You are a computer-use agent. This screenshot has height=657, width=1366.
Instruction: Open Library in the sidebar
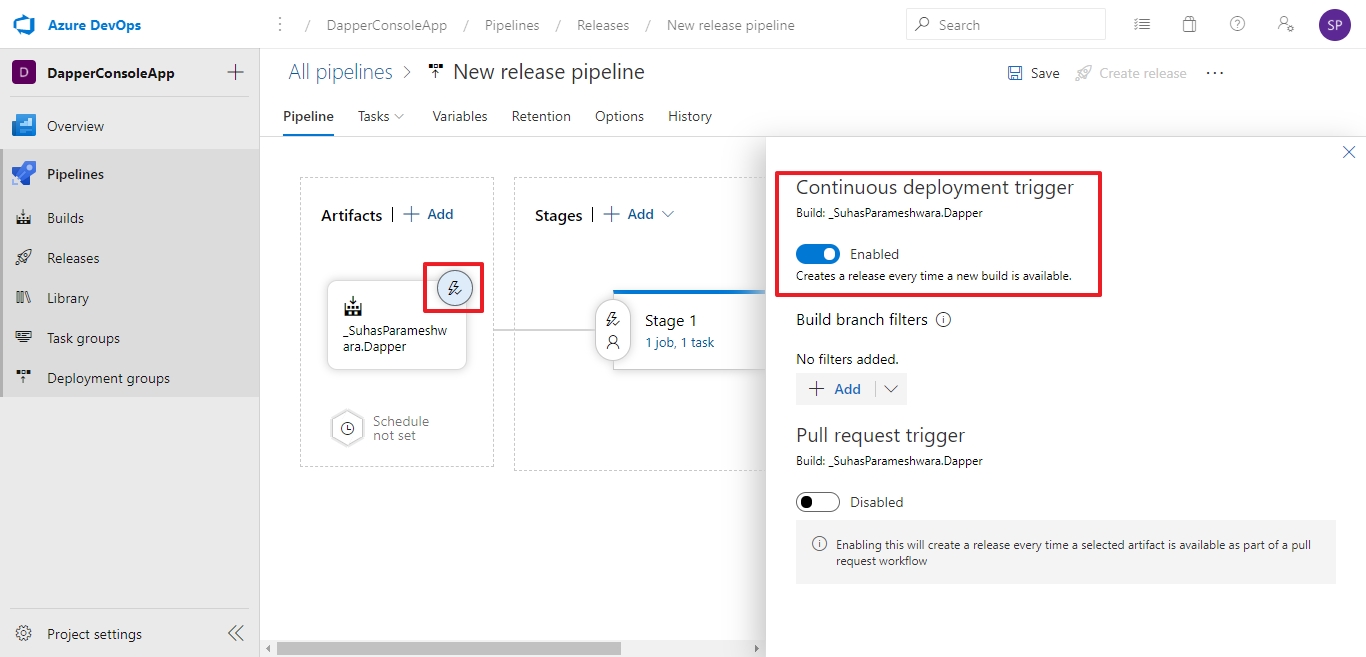[x=130, y=298]
